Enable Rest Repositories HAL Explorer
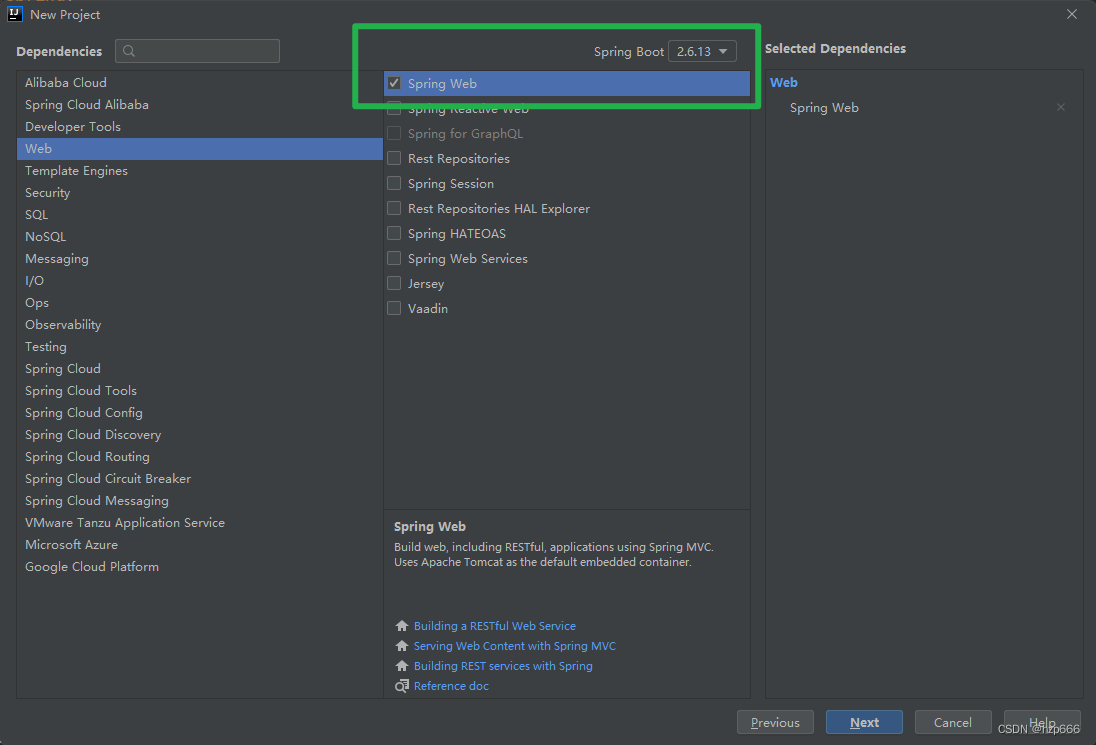 coord(394,208)
